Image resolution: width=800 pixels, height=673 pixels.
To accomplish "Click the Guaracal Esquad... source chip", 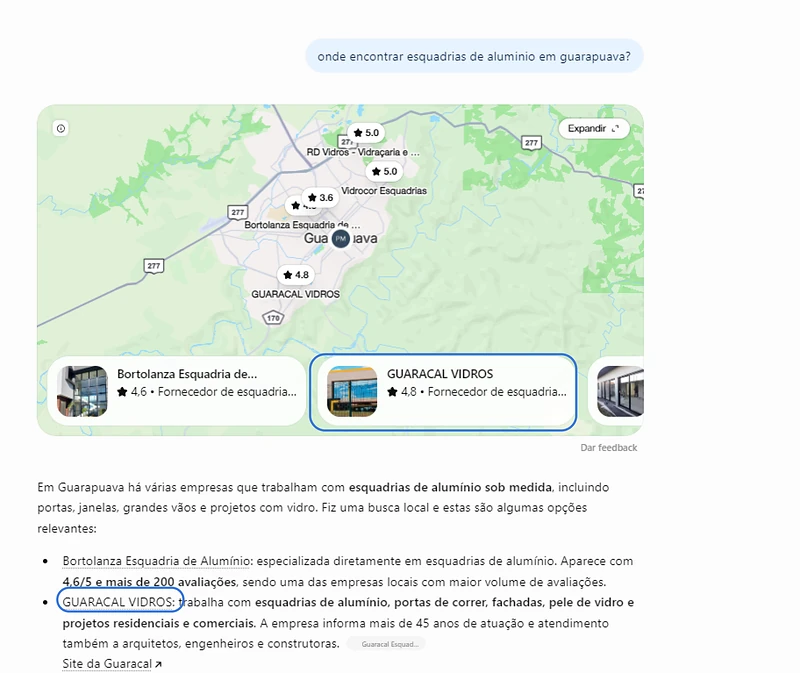I will [386, 644].
